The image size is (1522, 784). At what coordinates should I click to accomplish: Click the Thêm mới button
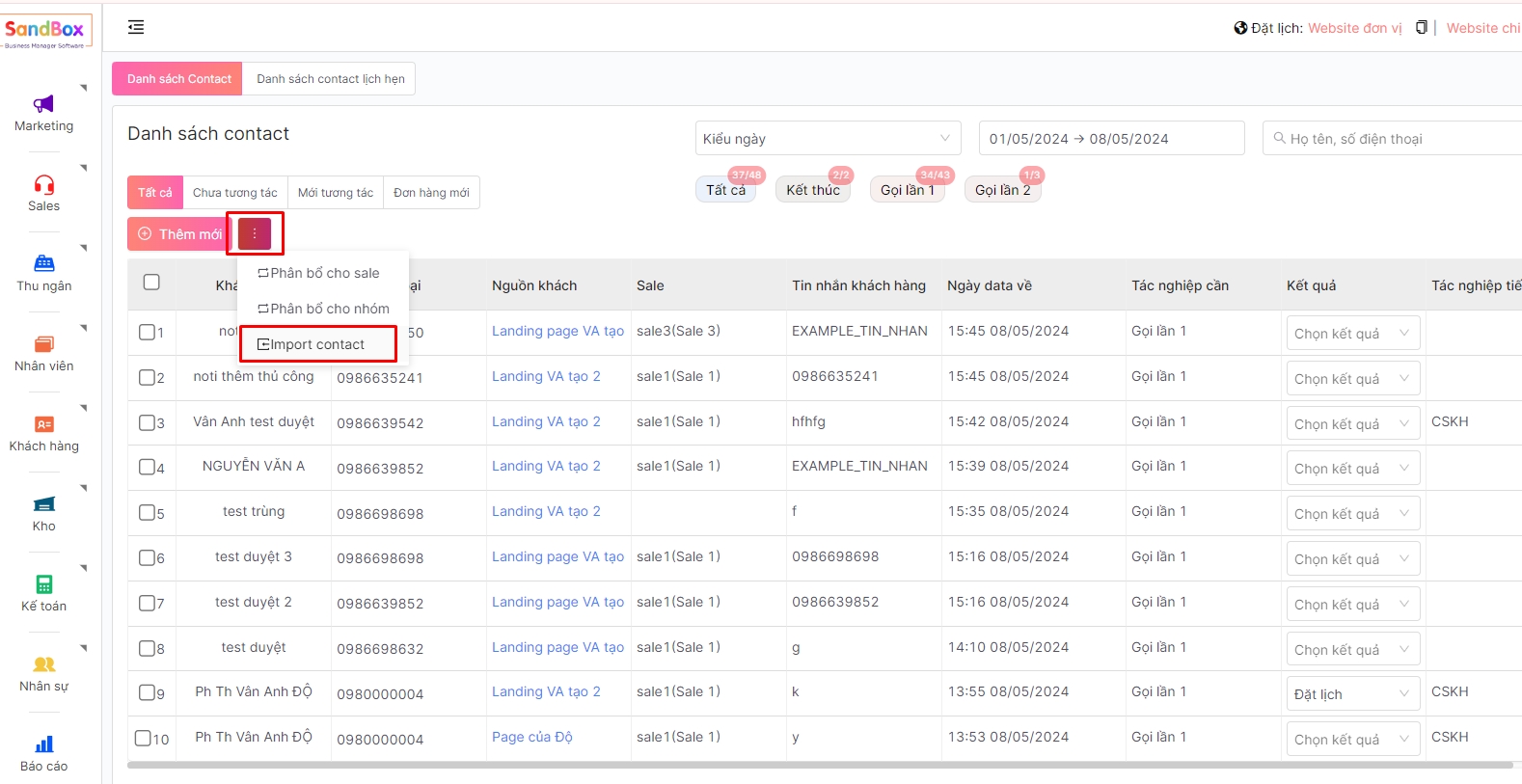click(180, 234)
